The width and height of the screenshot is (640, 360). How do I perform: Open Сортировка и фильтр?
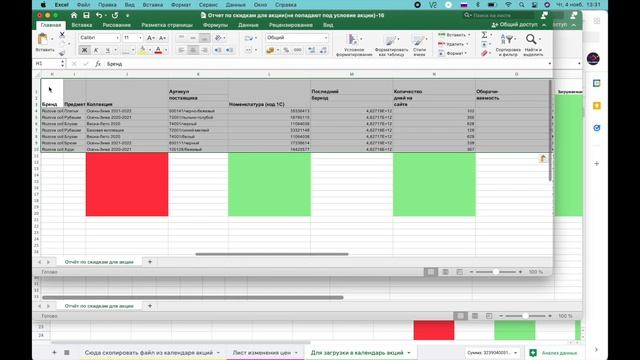(x=508, y=44)
